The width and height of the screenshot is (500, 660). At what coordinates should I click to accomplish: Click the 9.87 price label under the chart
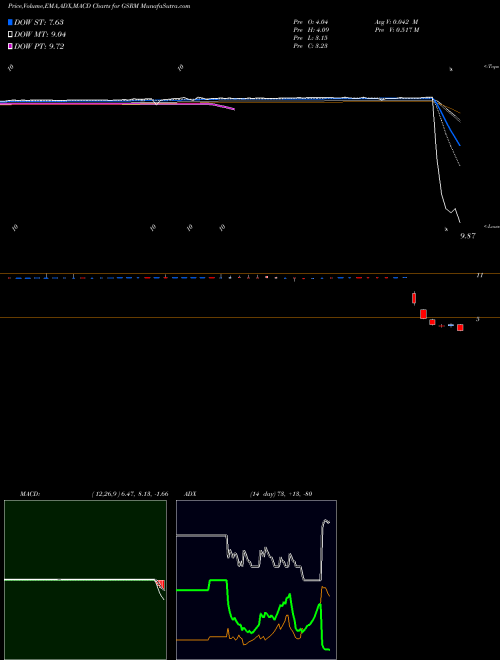coord(468,236)
